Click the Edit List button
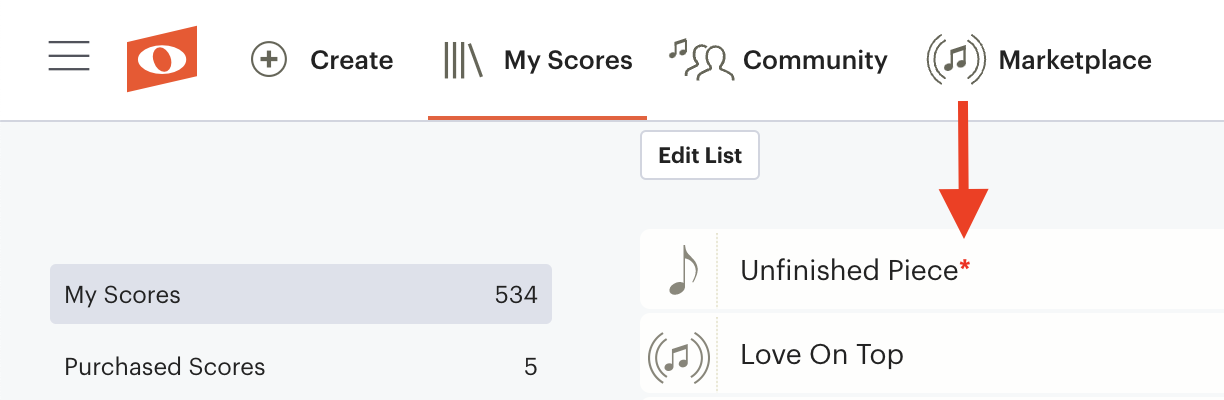 [x=700, y=155]
